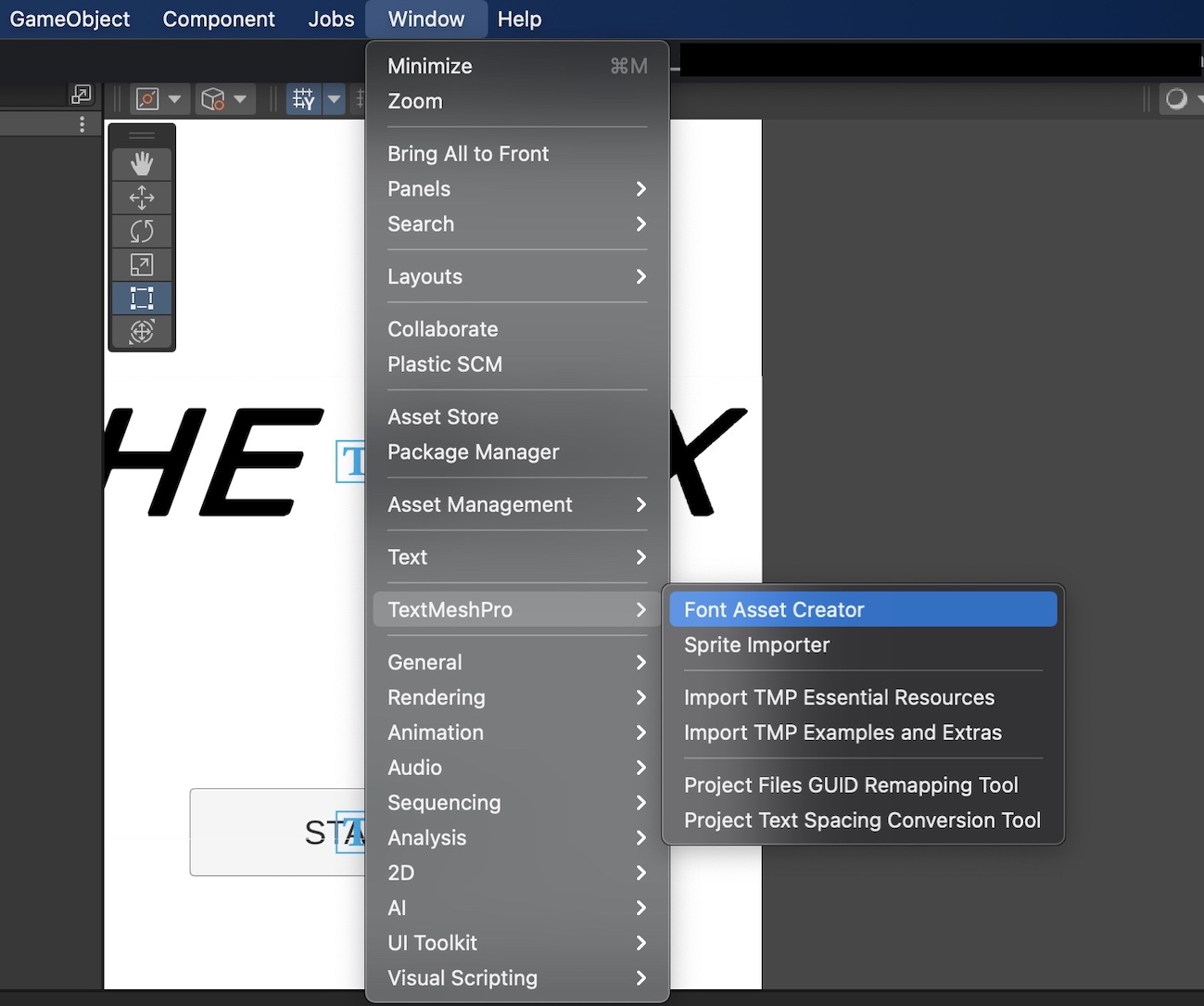Select Import TMP Essential Resources
This screenshot has width=1204, height=1006.
tap(863, 697)
